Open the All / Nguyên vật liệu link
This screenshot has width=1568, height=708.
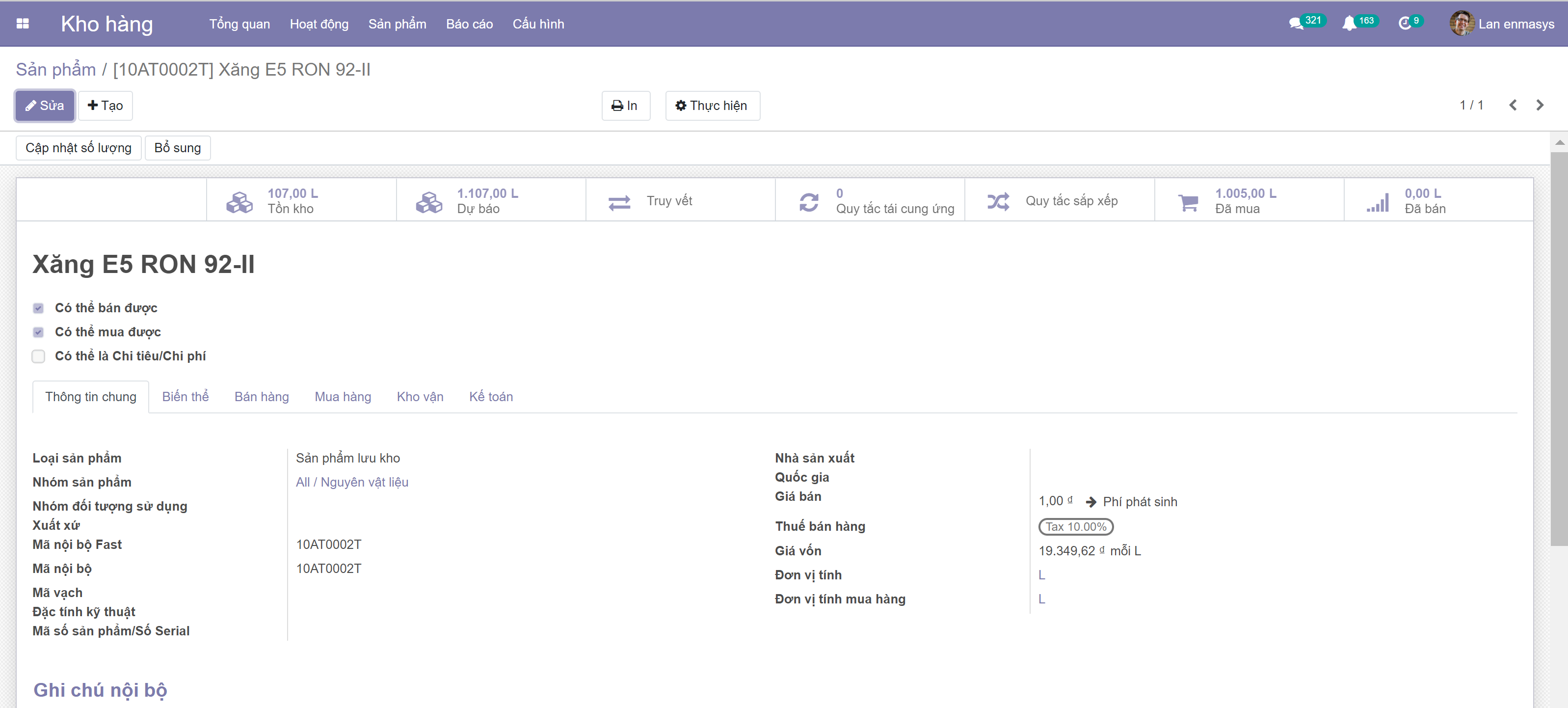(352, 482)
